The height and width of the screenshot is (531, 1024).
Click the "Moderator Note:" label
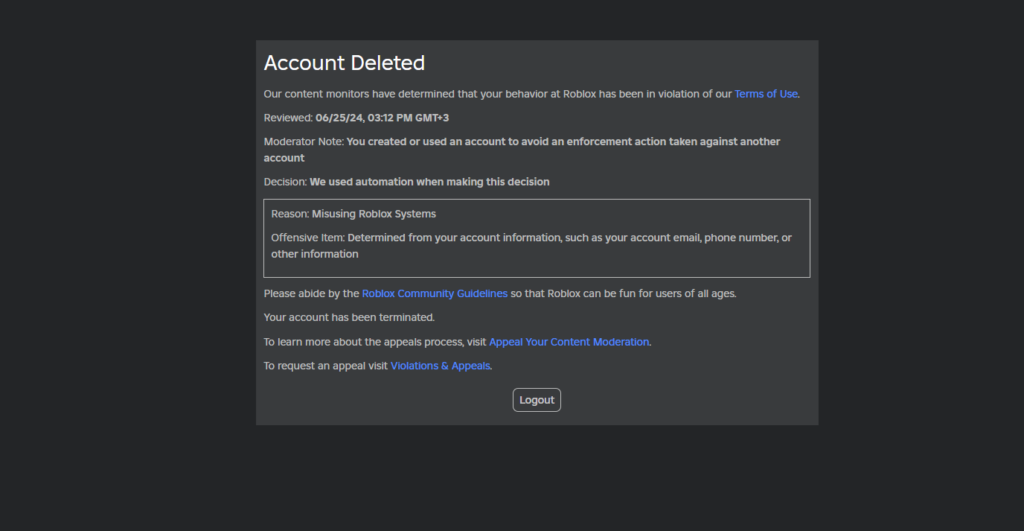tap(304, 142)
